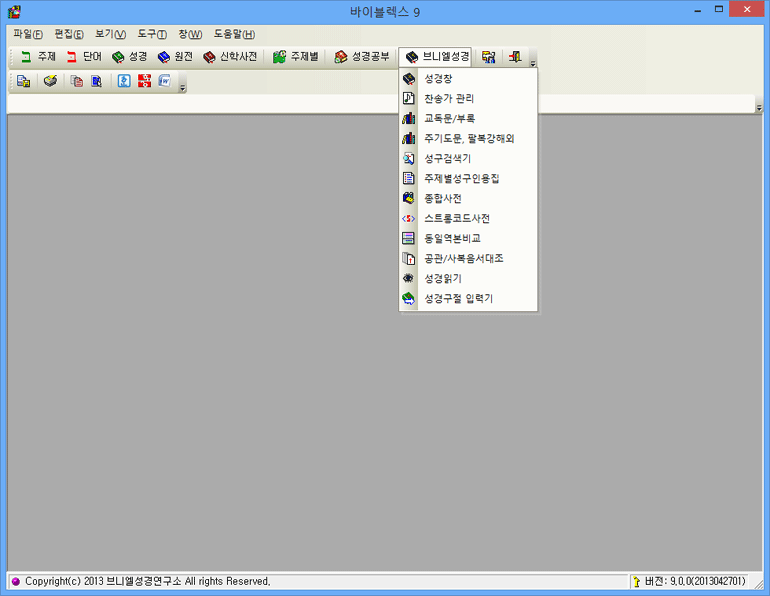Select 주기도문, 팔복강해외 menu entry
Image resolution: width=770 pixels, height=596 pixels.
468,138
